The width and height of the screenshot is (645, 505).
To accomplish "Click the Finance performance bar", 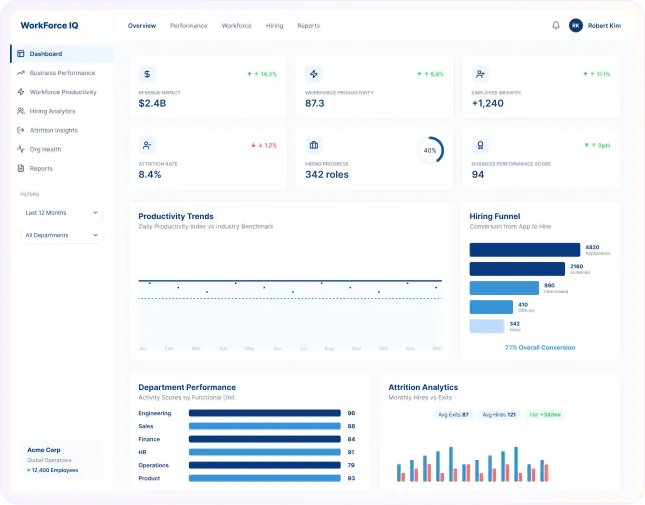I will pyautogui.click(x=264, y=439).
